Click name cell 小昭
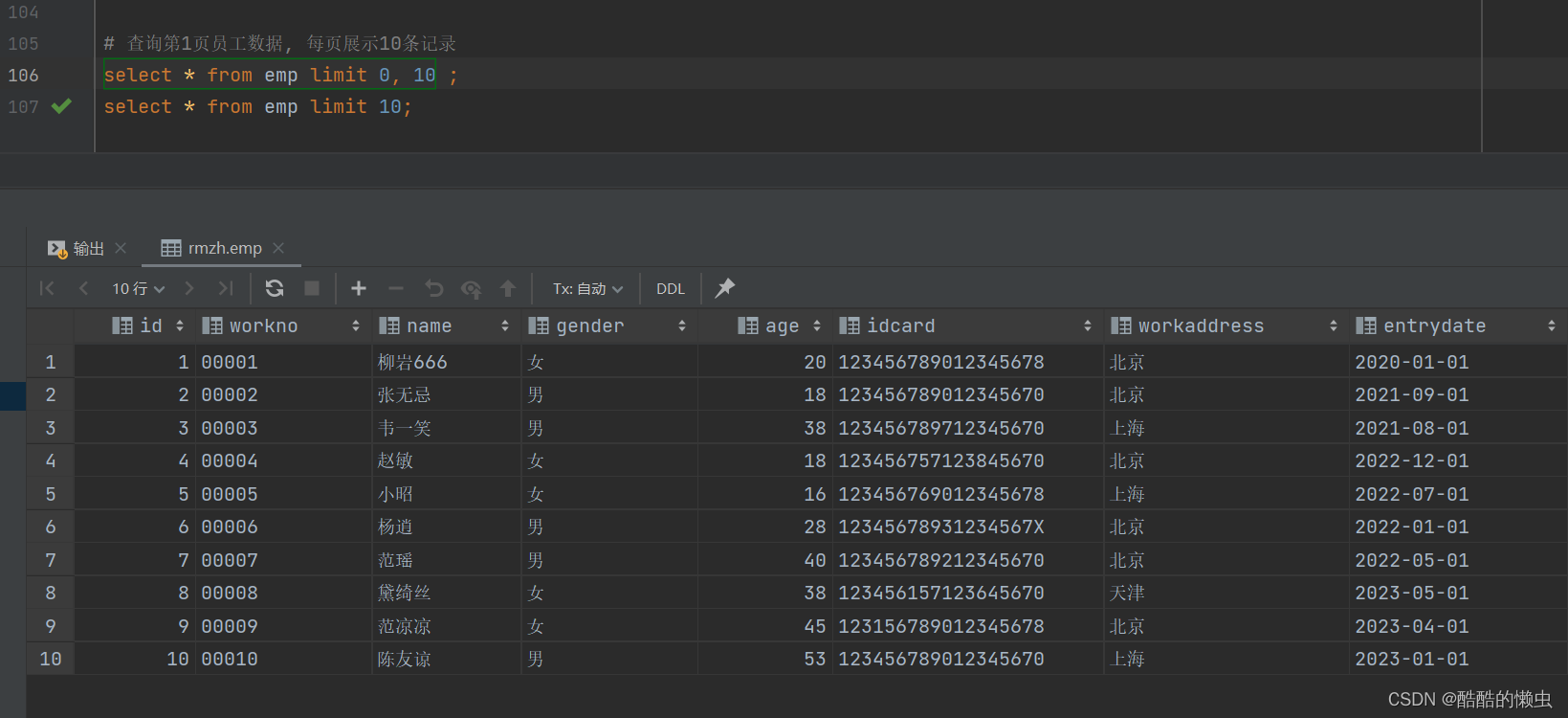1568x718 pixels. click(x=447, y=494)
